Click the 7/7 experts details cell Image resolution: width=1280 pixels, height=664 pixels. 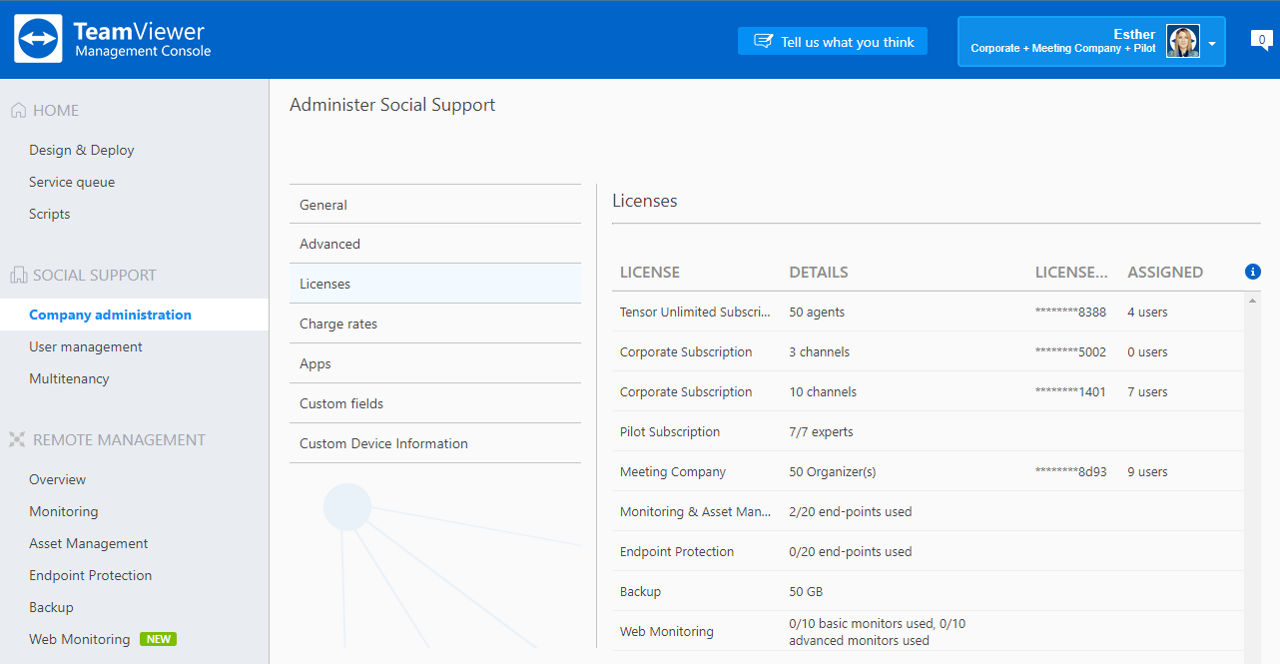[821, 432]
